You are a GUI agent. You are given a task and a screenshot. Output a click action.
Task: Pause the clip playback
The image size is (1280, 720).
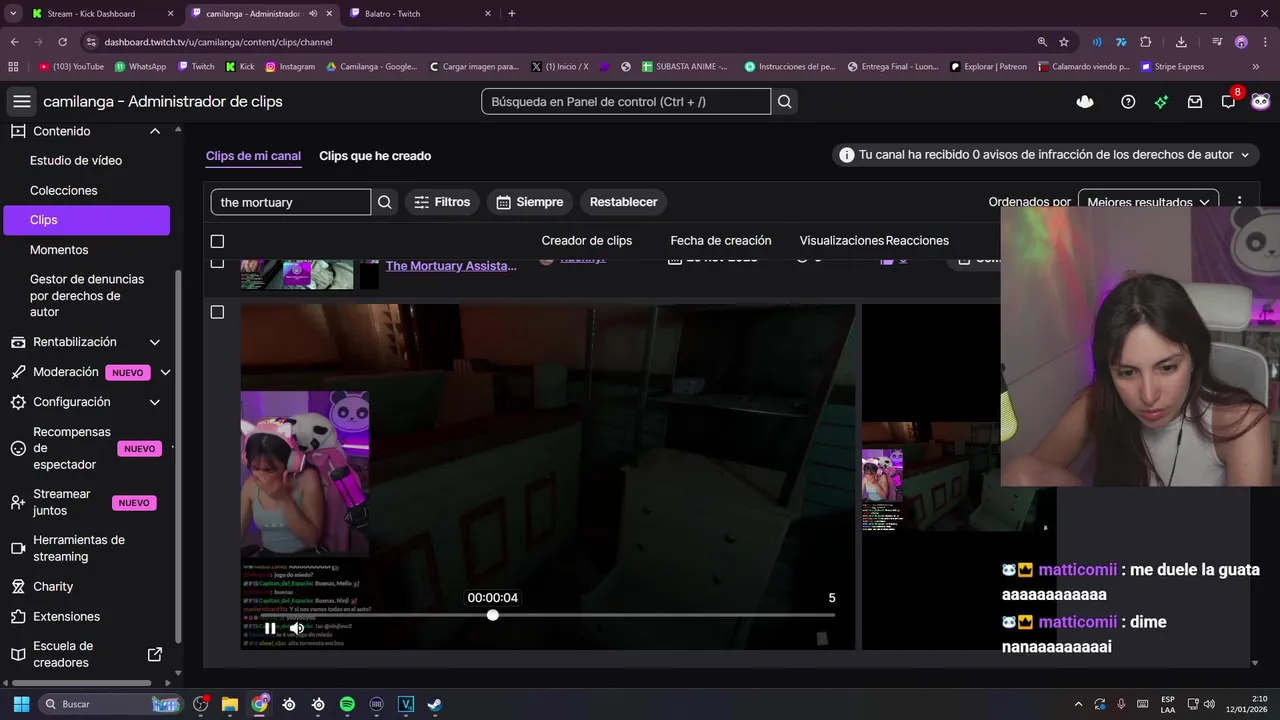click(x=270, y=628)
